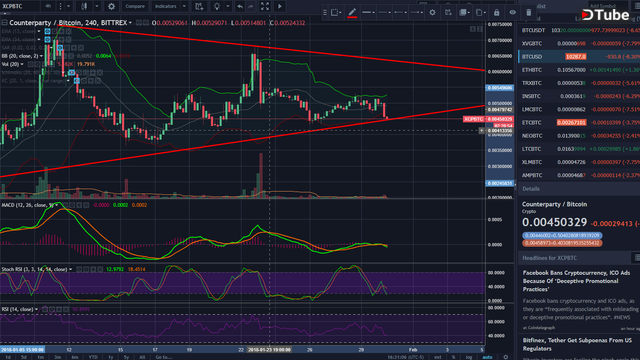Add alert on trend line icon
The image size is (640, 360).
point(448,13)
